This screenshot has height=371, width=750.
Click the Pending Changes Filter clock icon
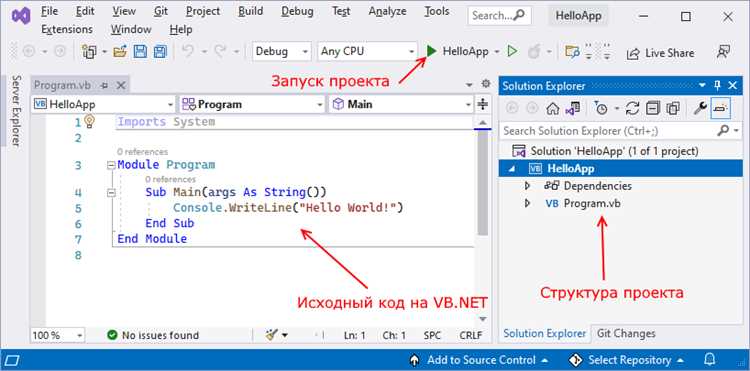[x=601, y=109]
